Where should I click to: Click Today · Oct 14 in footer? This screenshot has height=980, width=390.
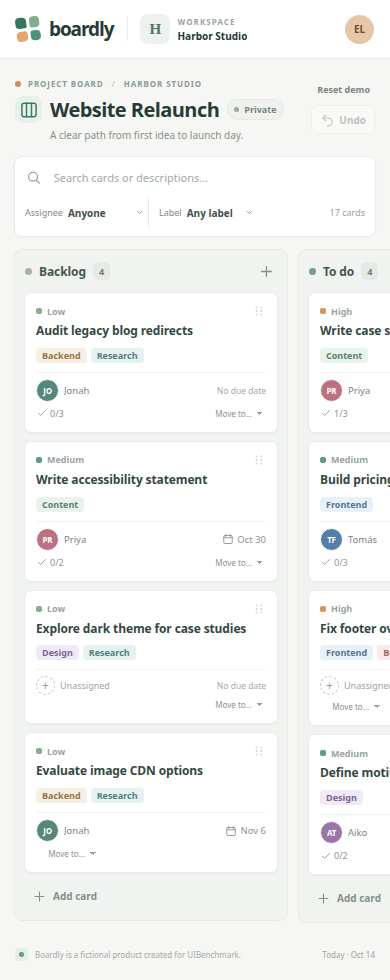click(x=349, y=954)
